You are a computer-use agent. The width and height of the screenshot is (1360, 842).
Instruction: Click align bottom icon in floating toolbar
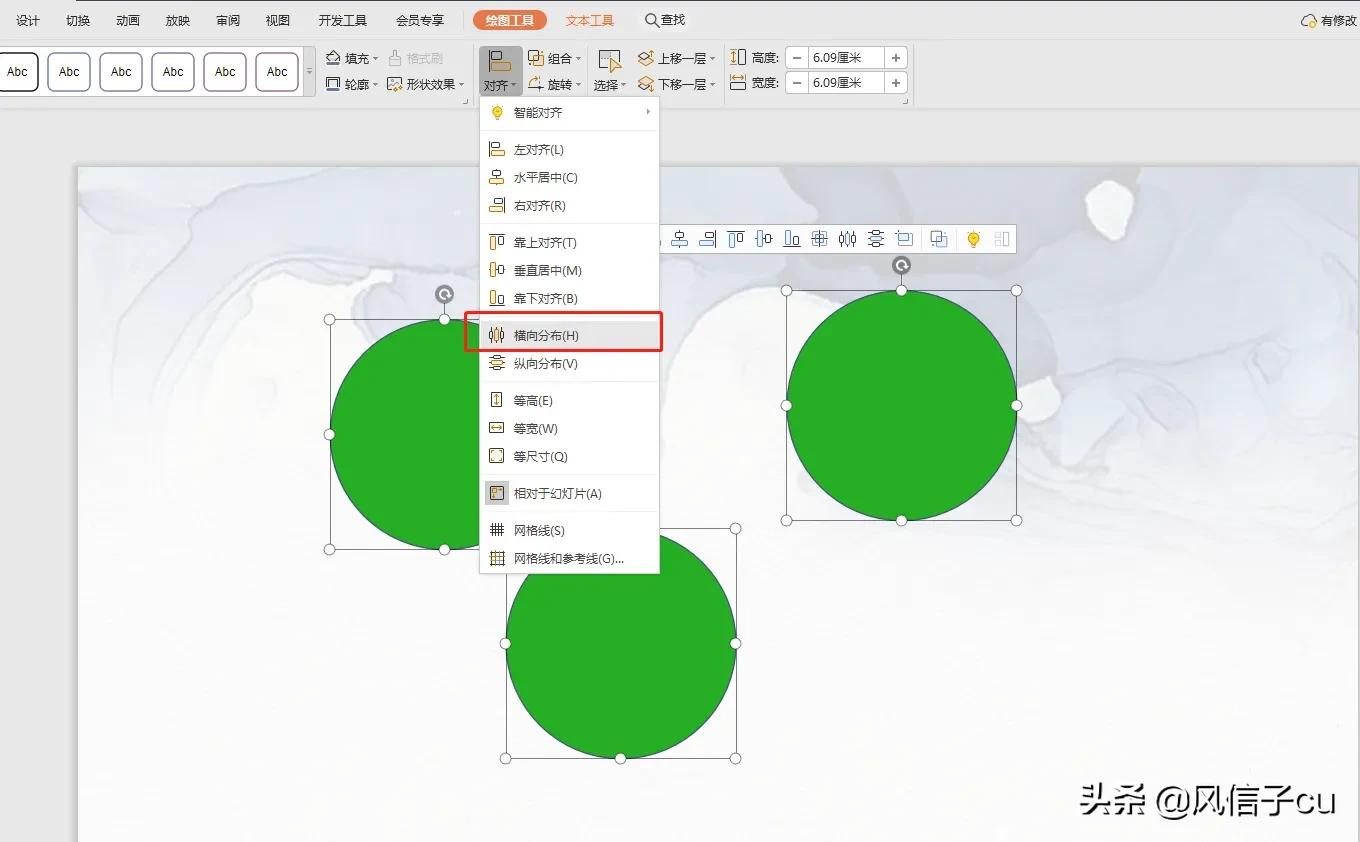click(x=792, y=239)
